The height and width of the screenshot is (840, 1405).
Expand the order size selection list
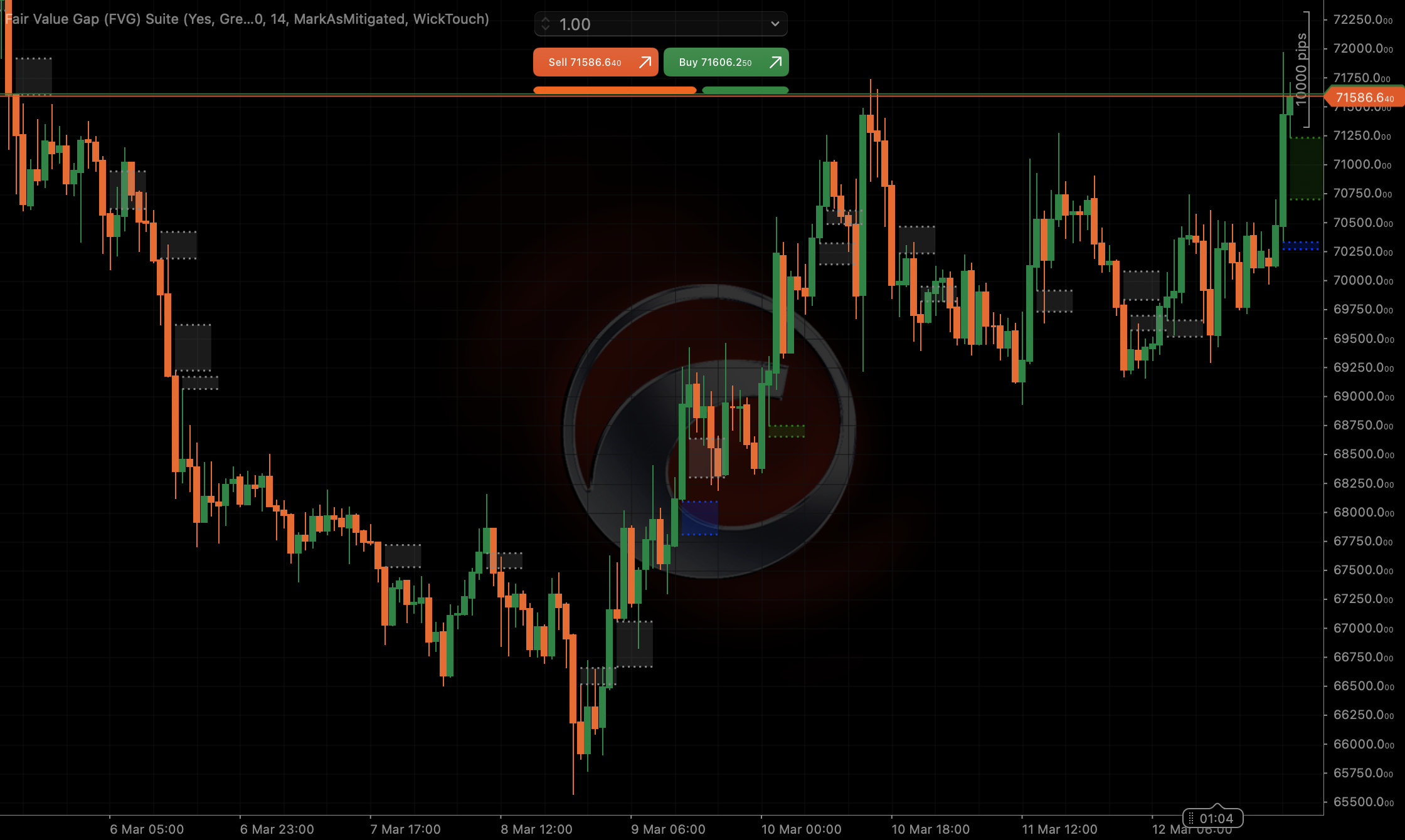pos(776,24)
